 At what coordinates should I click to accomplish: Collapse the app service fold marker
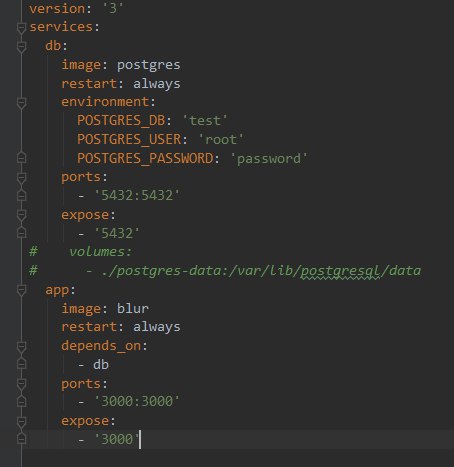pos(21,291)
